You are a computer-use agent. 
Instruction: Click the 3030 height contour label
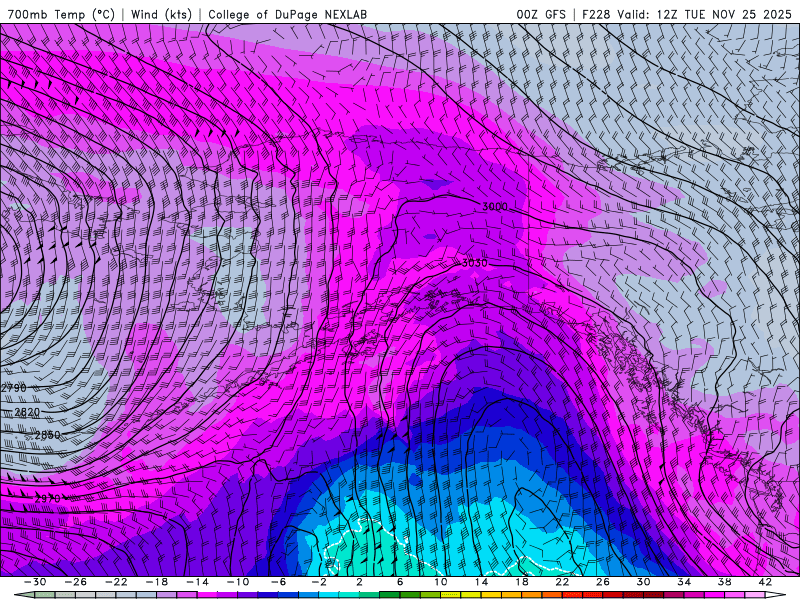coord(474,263)
